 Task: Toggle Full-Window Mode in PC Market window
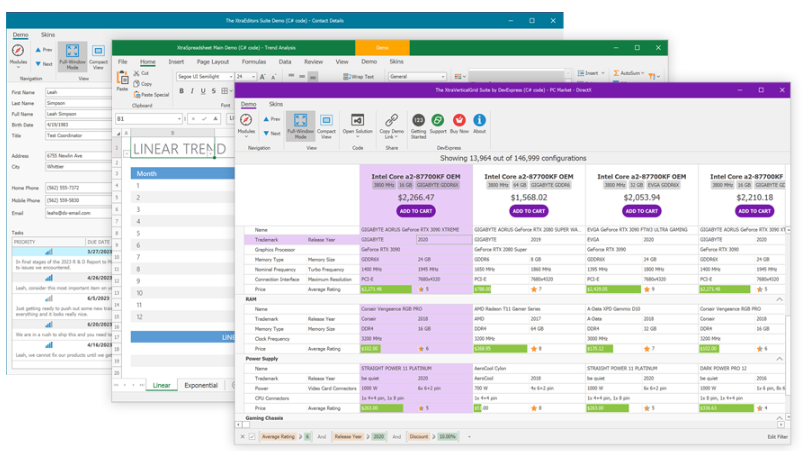pos(301,125)
